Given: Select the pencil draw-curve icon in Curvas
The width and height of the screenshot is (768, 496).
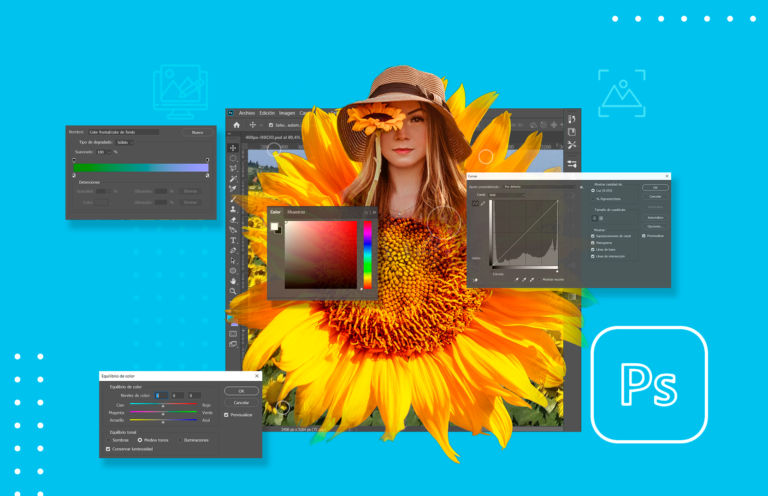Looking at the screenshot, I should coord(483,203).
